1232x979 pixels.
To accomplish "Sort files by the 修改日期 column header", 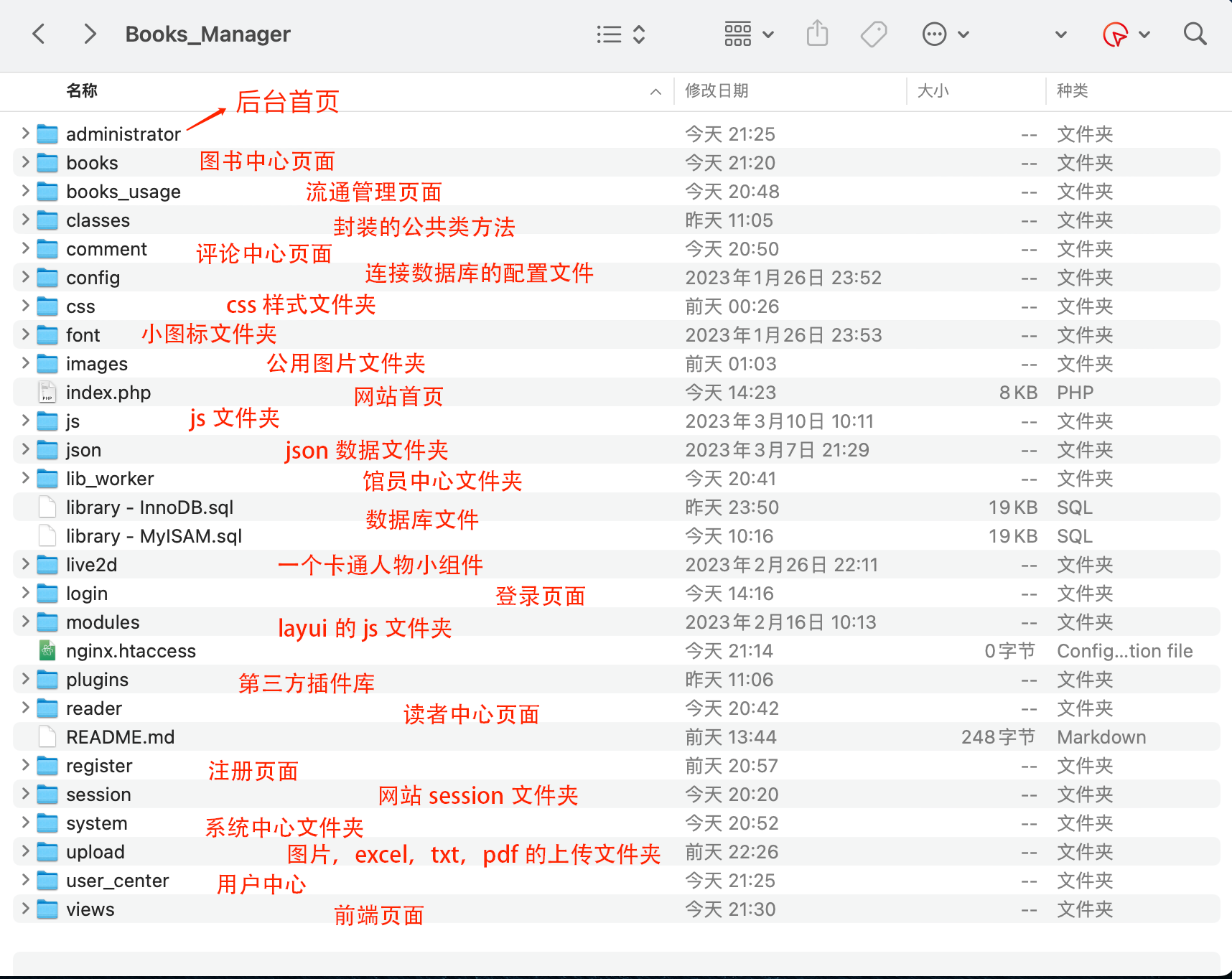I will click(x=717, y=91).
